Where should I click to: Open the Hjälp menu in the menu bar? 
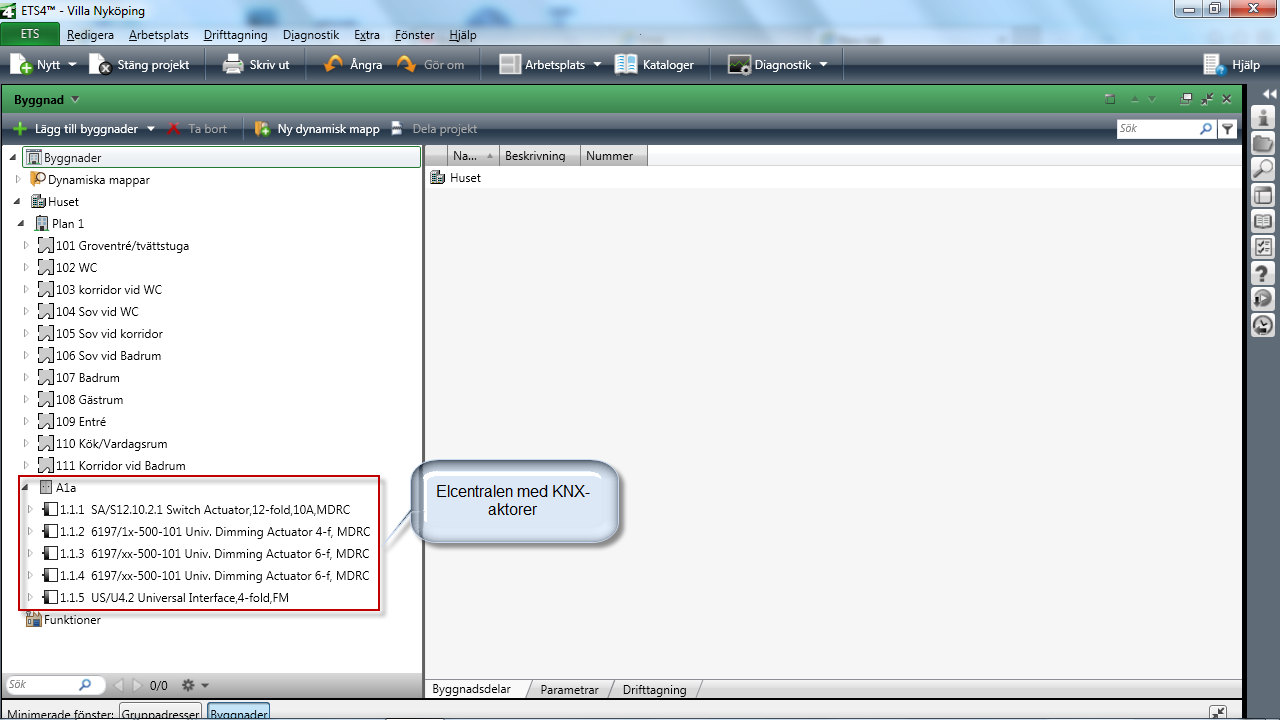click(x=463, y=35)
